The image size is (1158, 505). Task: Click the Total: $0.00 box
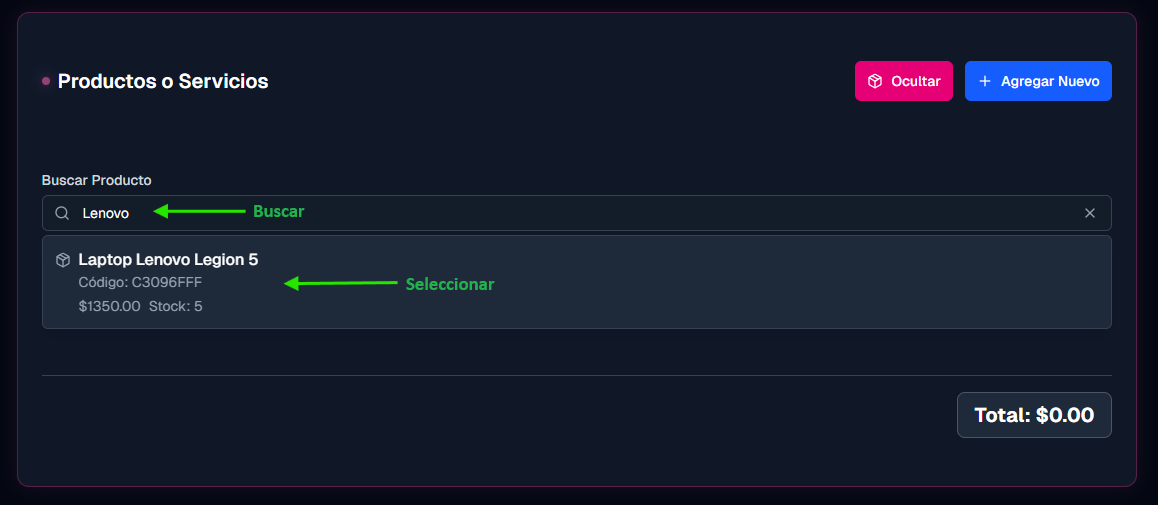click(x=1034, y=415)
